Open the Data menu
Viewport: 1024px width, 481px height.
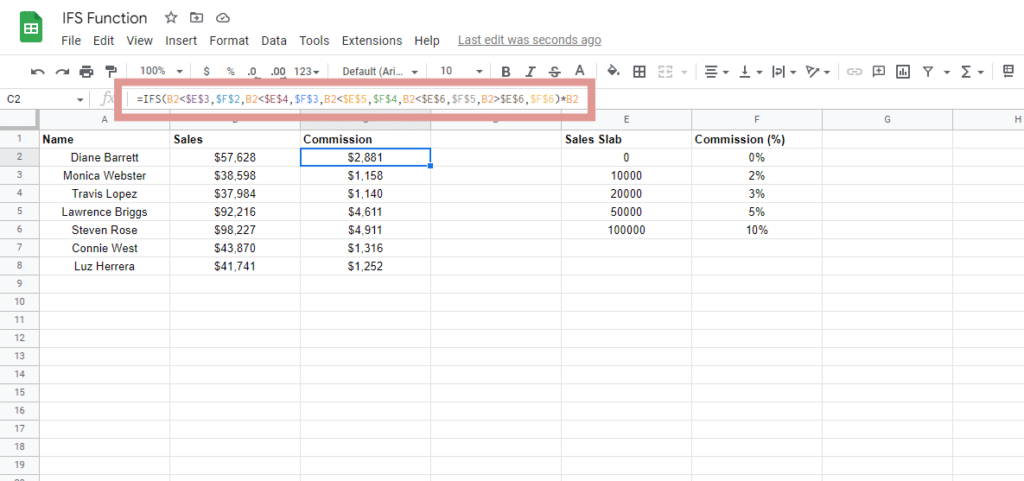pos(274,40)
